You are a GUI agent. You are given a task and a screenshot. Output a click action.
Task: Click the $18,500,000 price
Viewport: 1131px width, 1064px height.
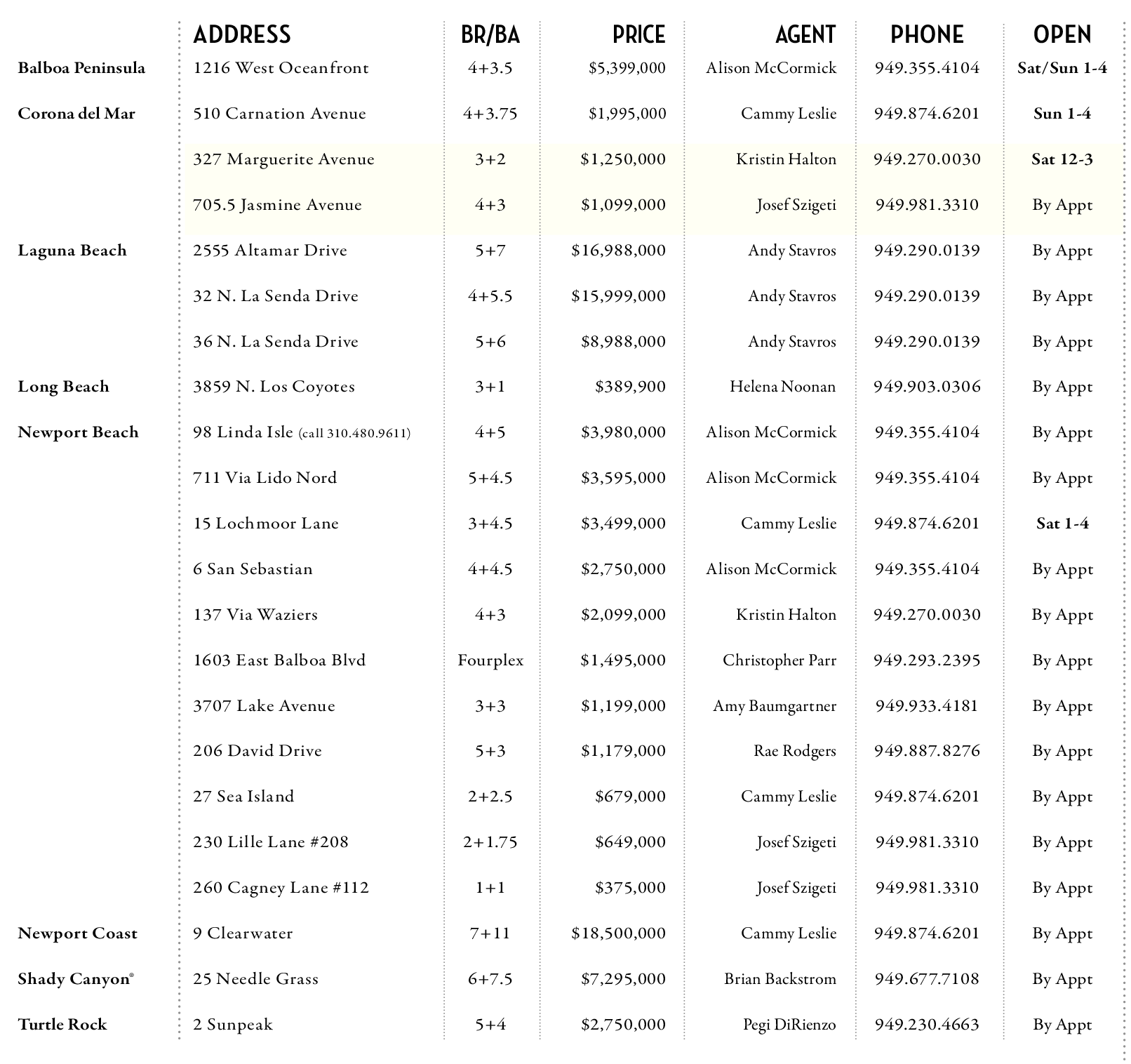[x=618, y=933]
